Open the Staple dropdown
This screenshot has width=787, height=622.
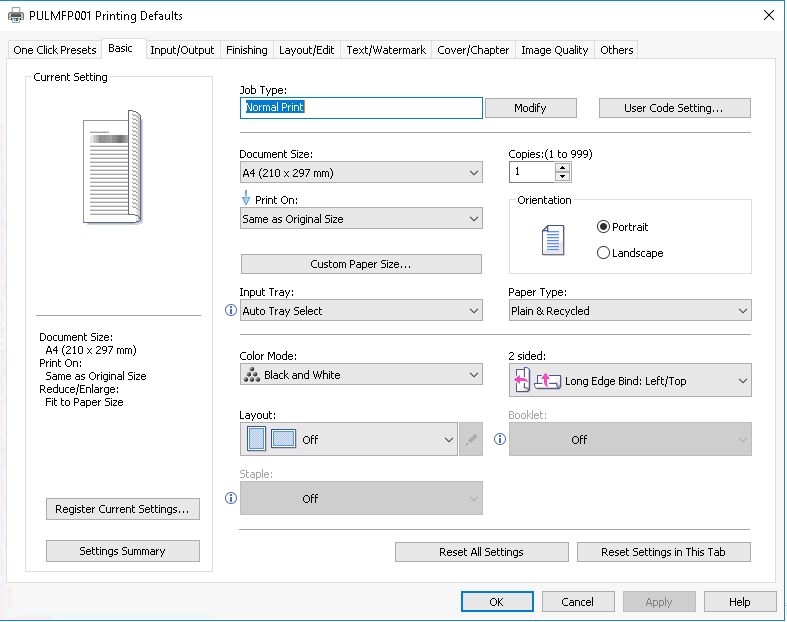tap(361, 498)
